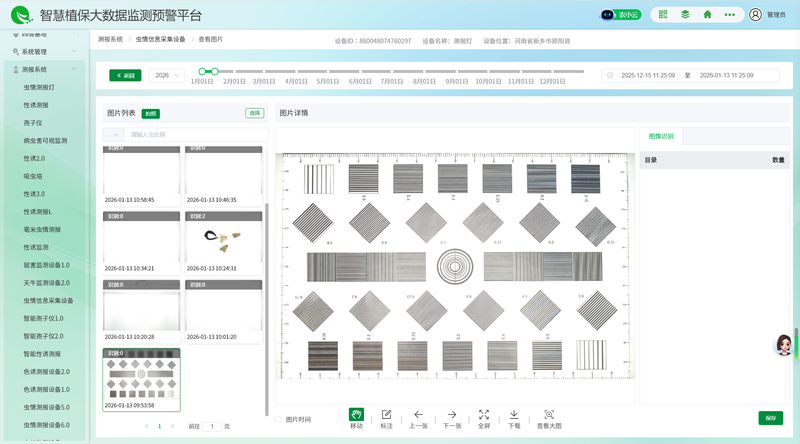Click the green 保存 save button
This screenshot has height=444, width=800.
[x=770, y=418]
